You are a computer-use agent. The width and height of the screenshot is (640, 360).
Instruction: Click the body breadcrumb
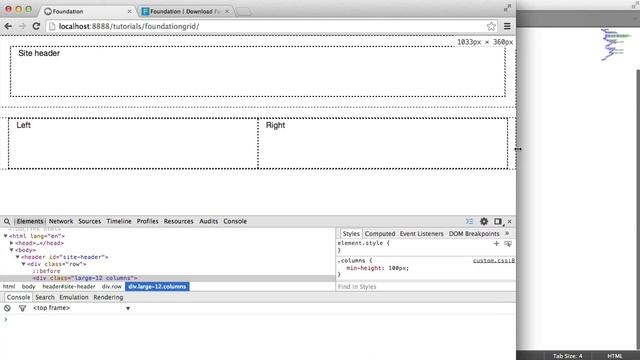pyautogui.click(x=29, y=287)
